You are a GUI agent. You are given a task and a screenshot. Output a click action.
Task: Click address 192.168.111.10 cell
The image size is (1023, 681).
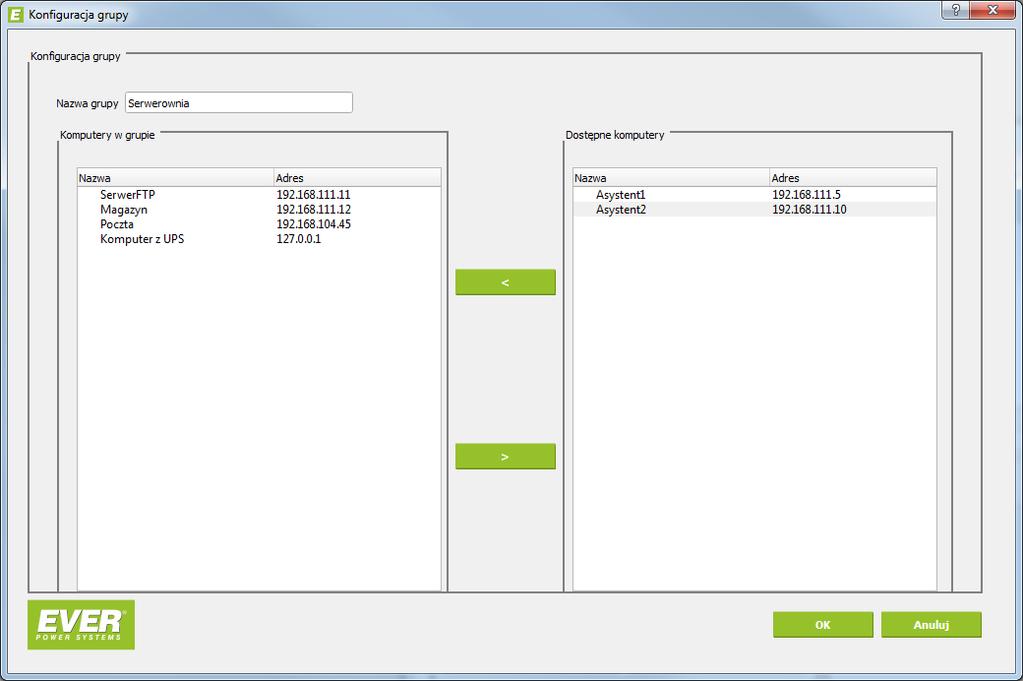pyautogui.click(x=810, y=209)
